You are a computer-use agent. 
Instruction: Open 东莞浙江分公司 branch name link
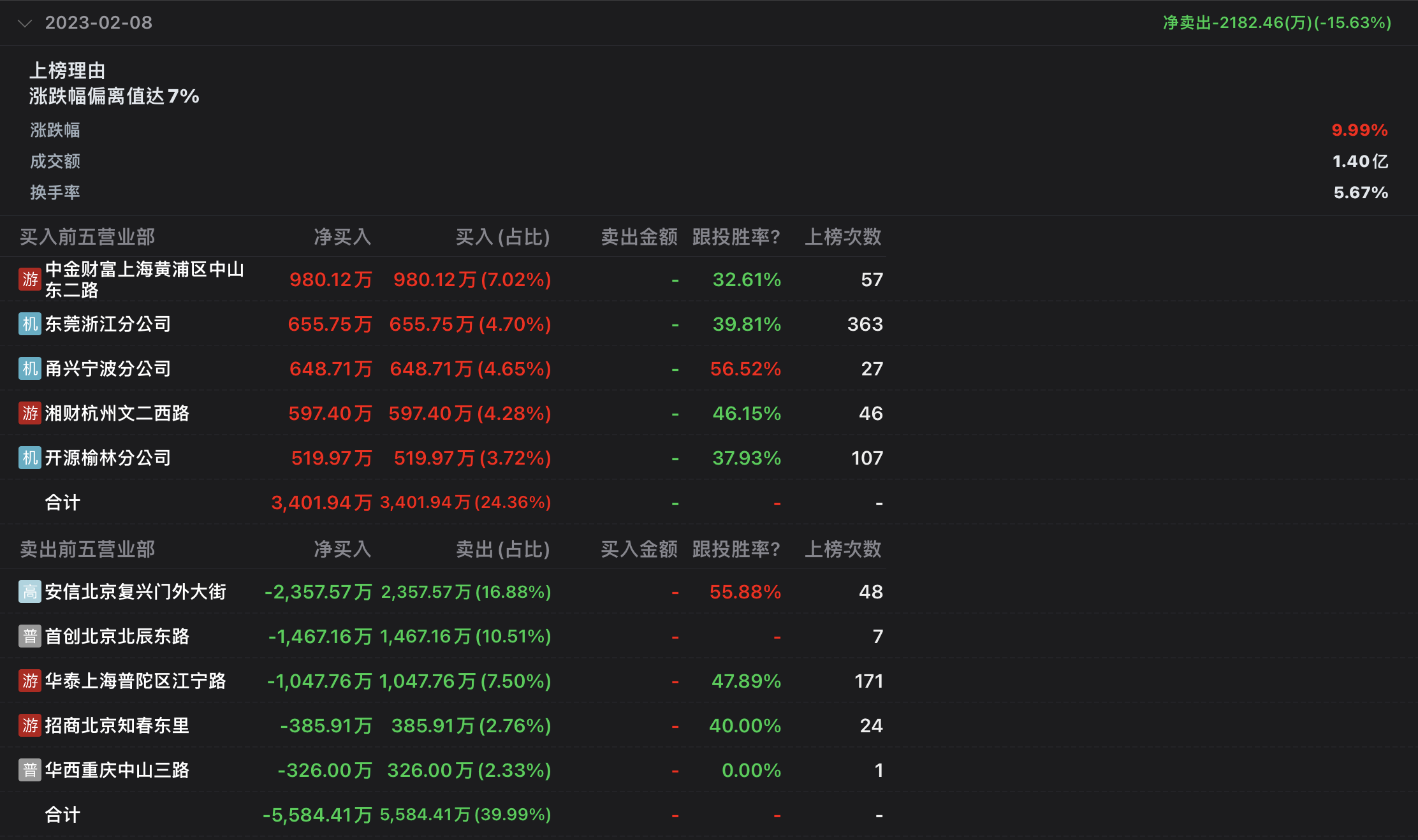108,324
